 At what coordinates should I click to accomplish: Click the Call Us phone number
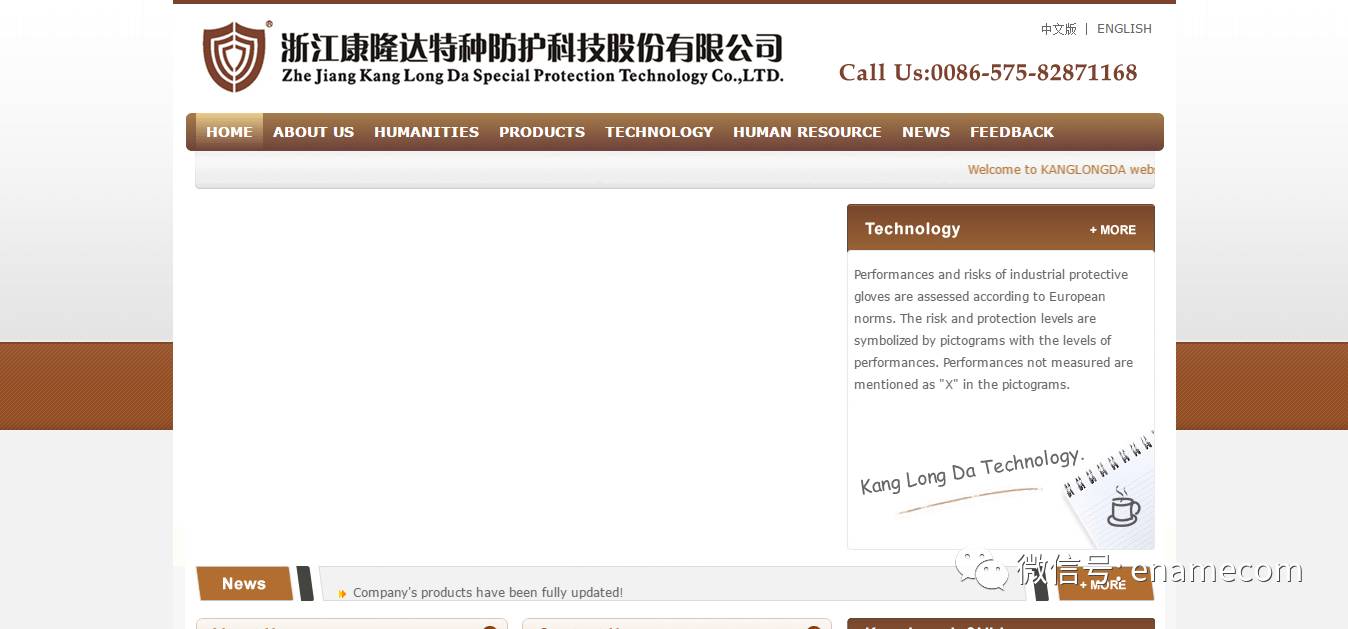click(988, 73)
